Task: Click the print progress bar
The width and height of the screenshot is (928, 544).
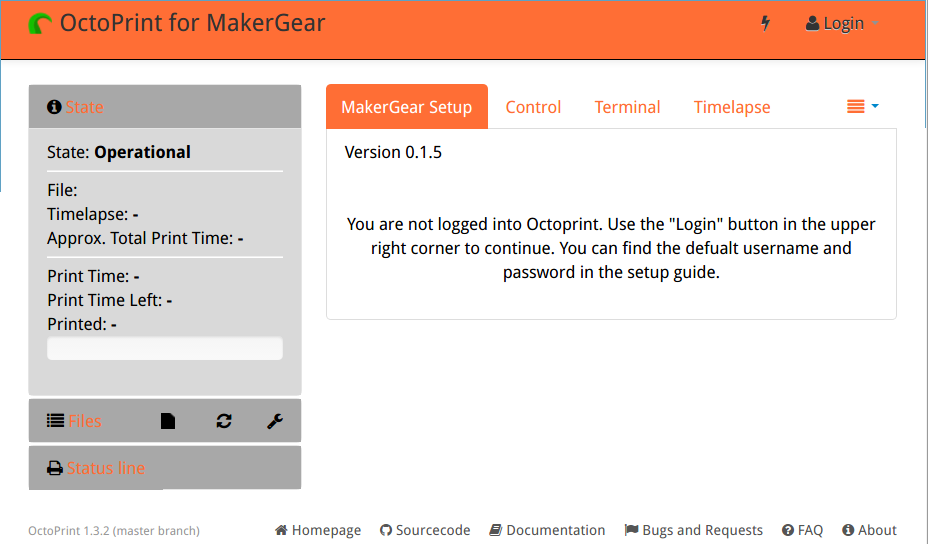Action: pyautogui.click(x=165, y=348)
